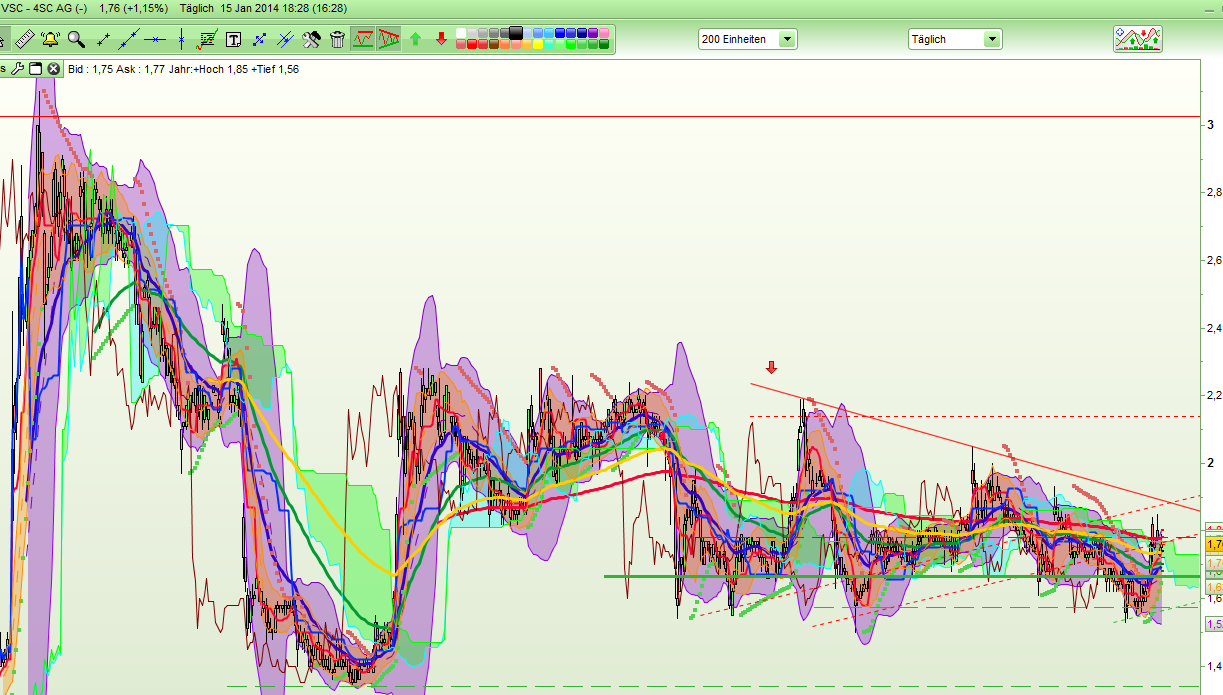
Task: Toggle the red triangle pattern toolbar button
Action: click(388, 40)
